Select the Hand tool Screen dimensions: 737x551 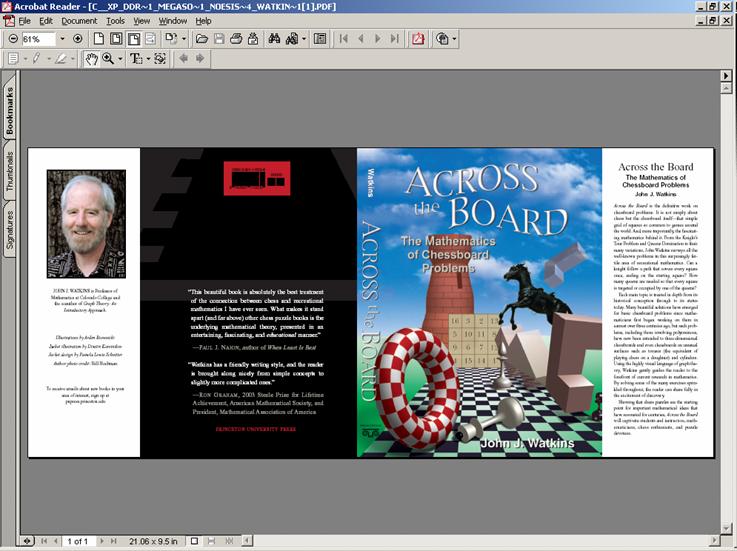coord(90,59)
